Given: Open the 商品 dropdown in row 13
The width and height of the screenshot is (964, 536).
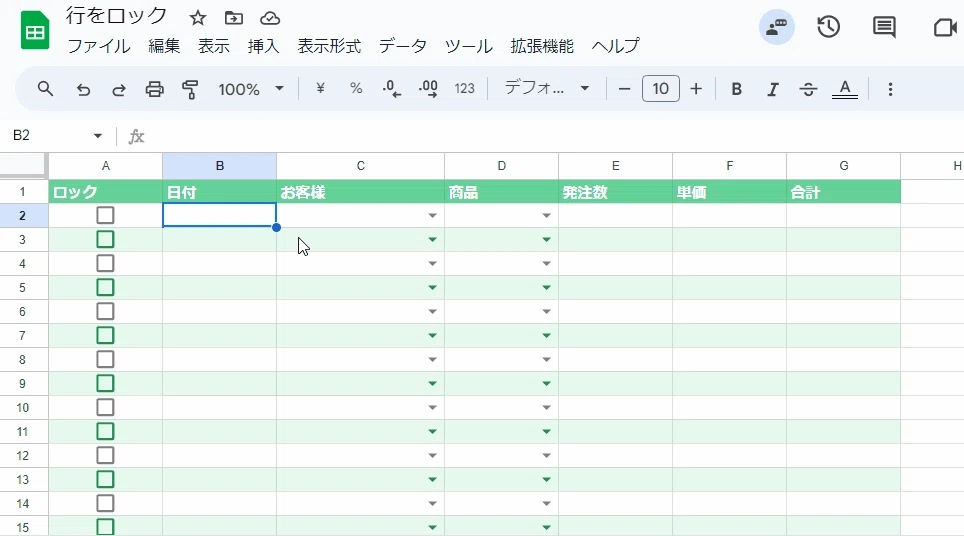Looking at the screenshot, I should pyautogui.click(x=546, y=479).
